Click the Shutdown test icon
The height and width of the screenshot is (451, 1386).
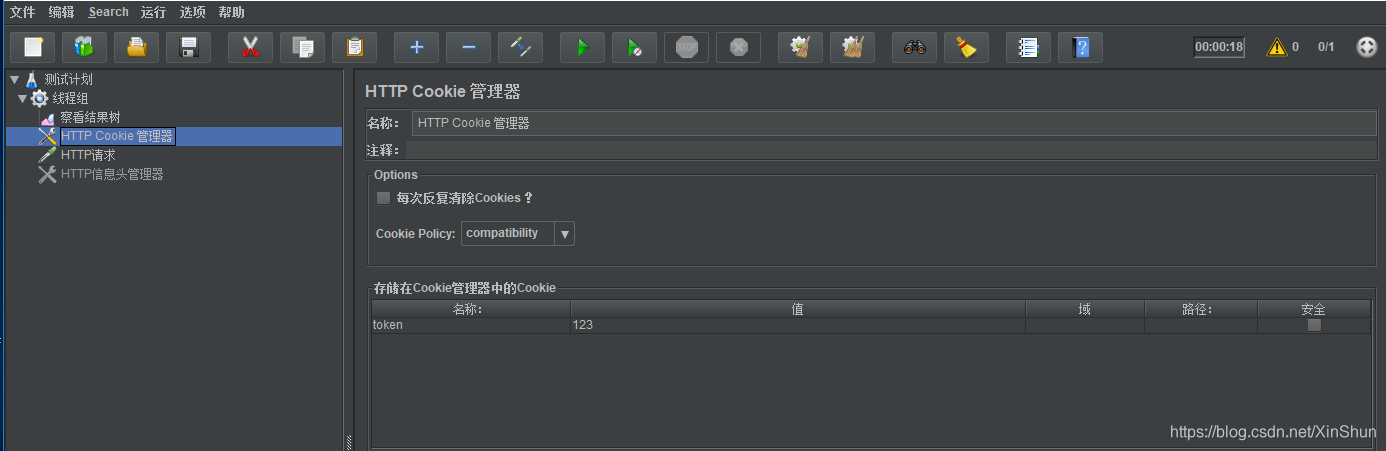pos(739,47)
